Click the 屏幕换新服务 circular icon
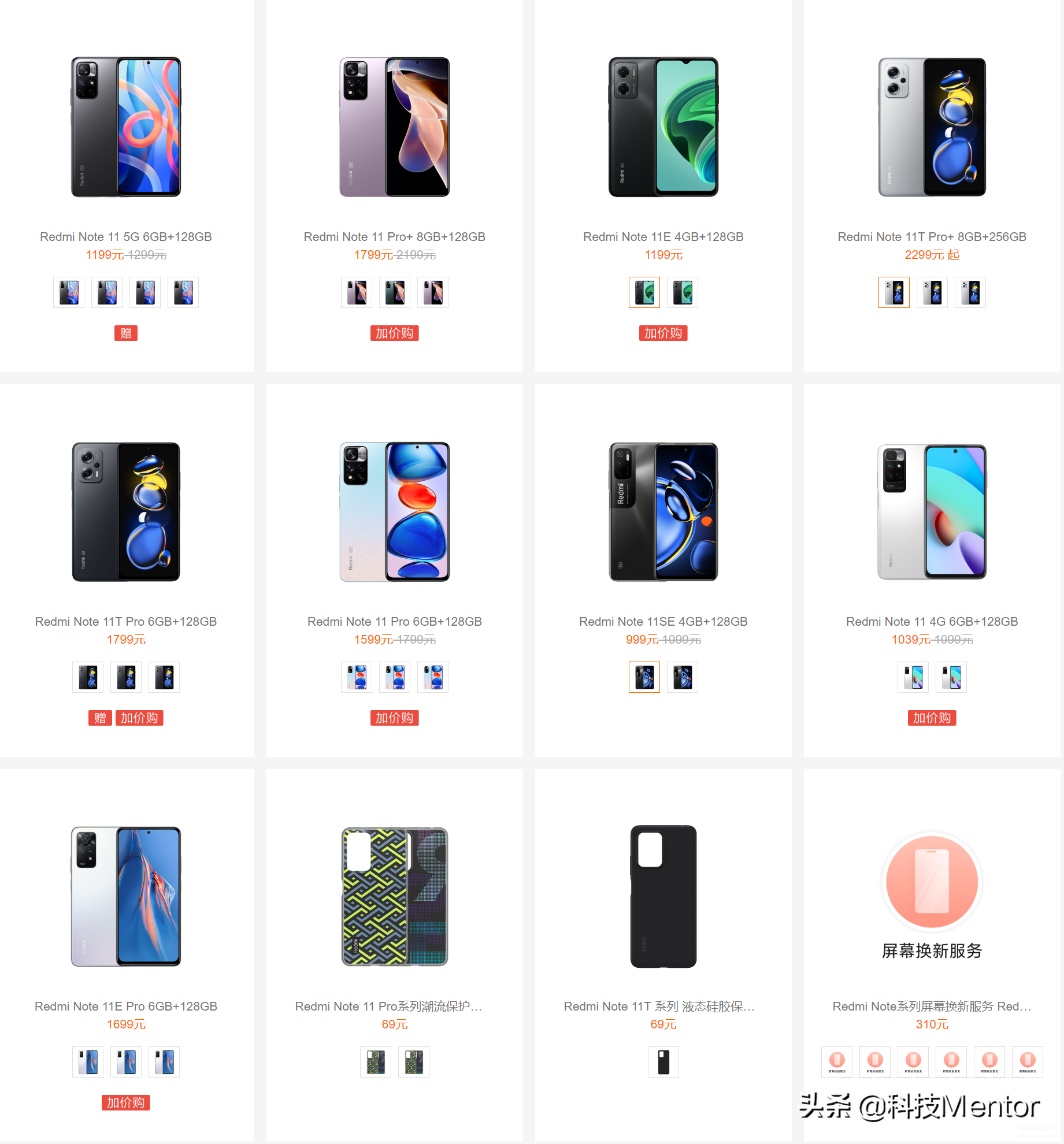Viewport: 1064px width, 1144px height. tap(932, 882)
